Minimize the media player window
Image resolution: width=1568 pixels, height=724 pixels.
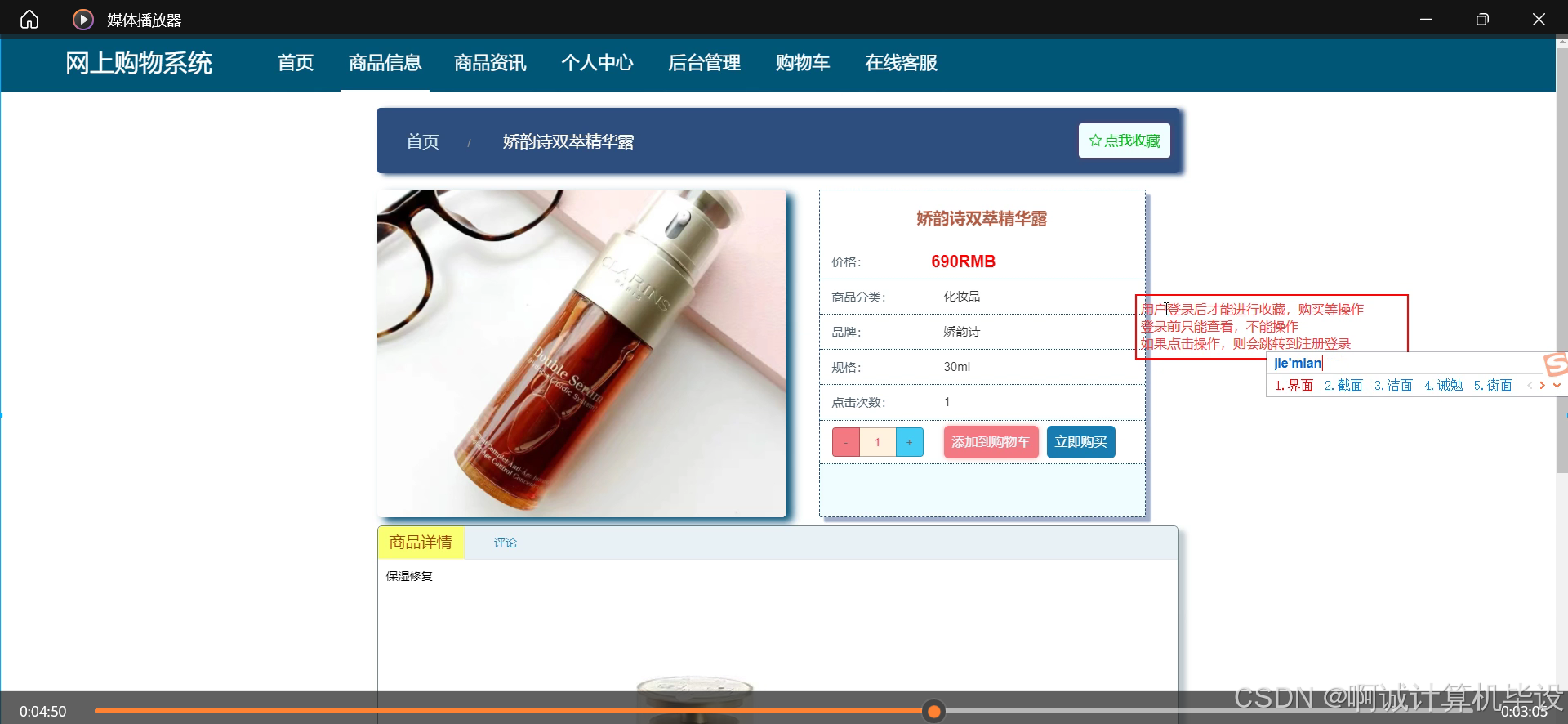pyautogui.click(x=1426, y=19)
